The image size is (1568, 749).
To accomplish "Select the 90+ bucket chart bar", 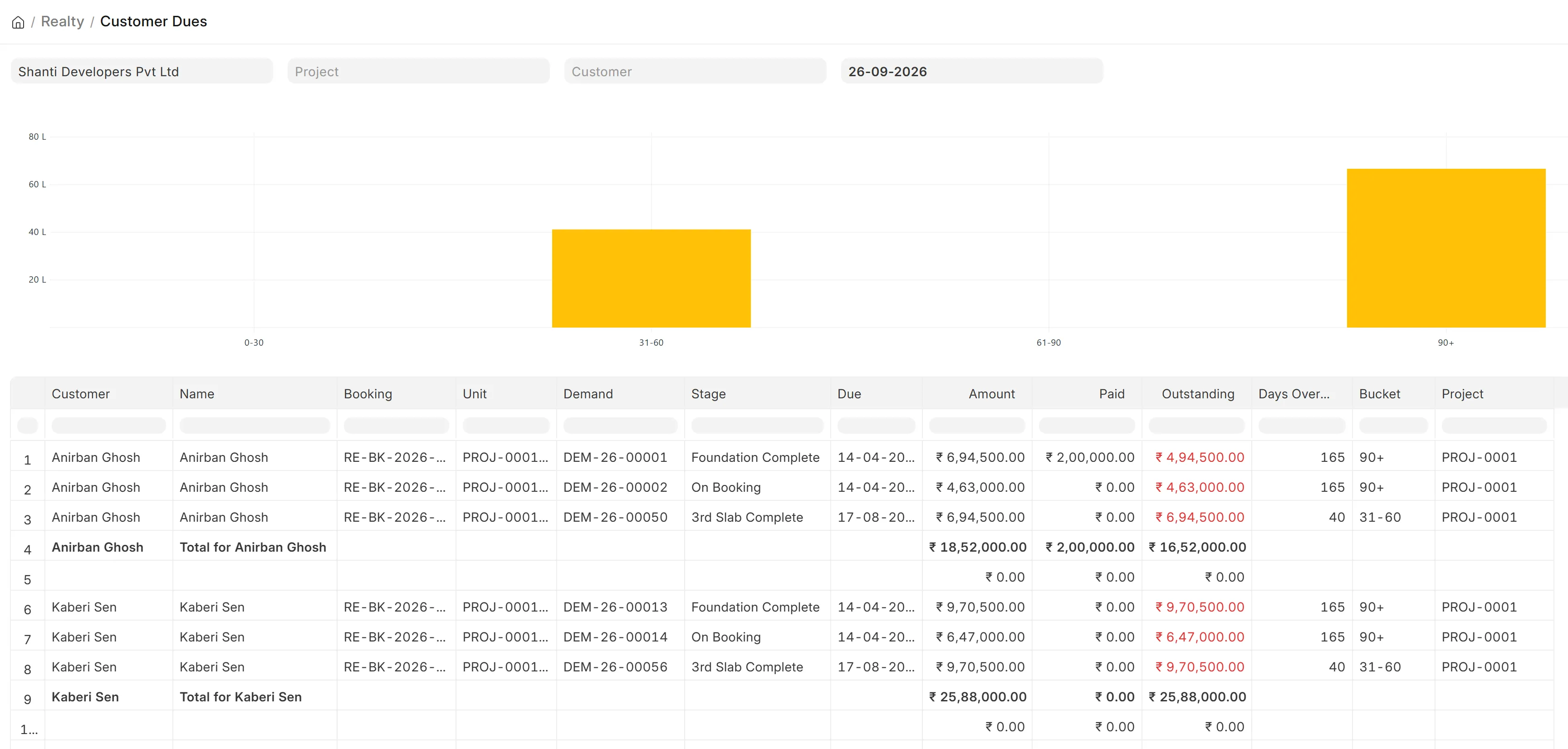I will point(1445,248).
